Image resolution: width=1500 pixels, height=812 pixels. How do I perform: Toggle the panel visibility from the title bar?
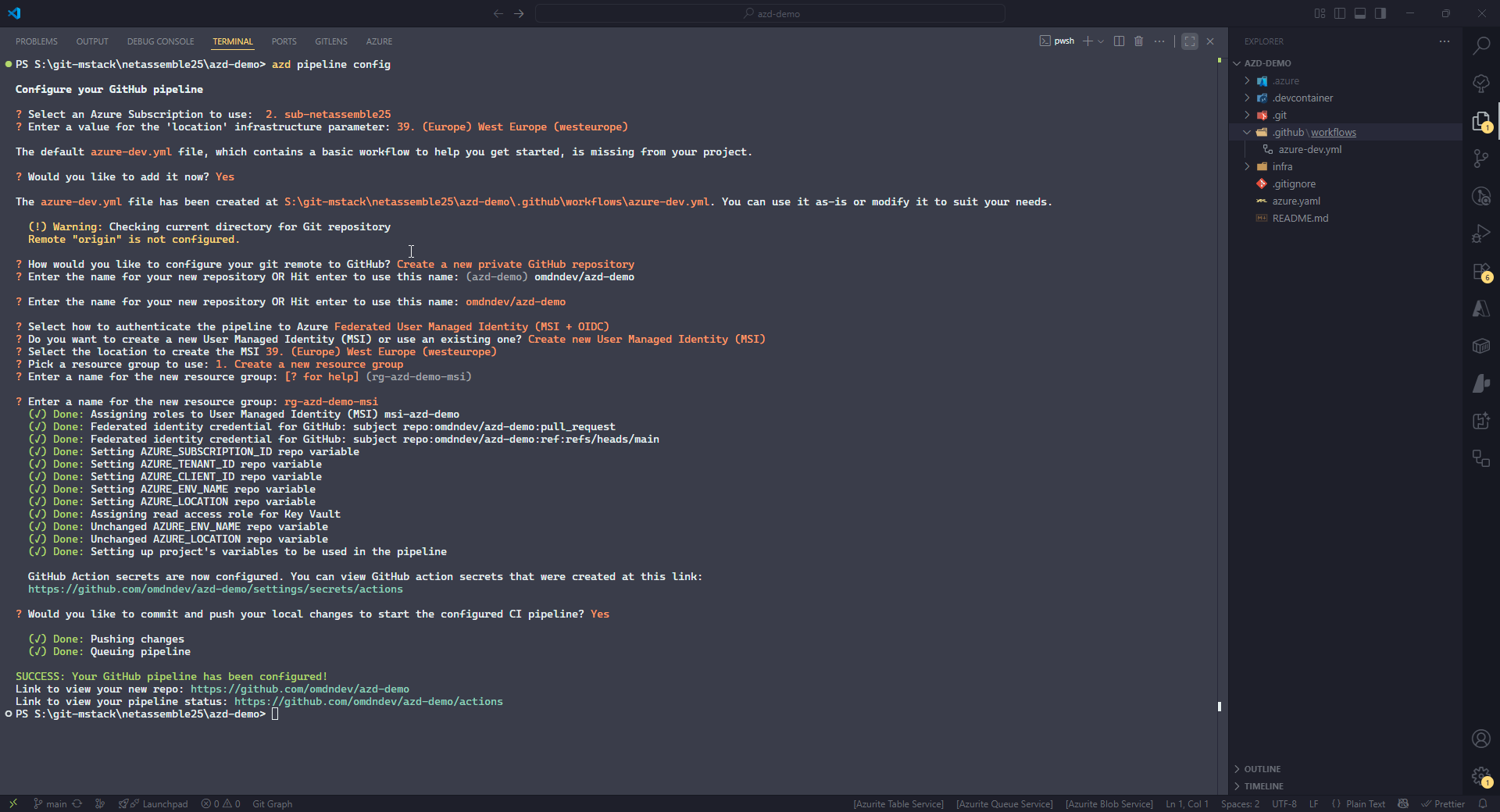point(1359,13)
